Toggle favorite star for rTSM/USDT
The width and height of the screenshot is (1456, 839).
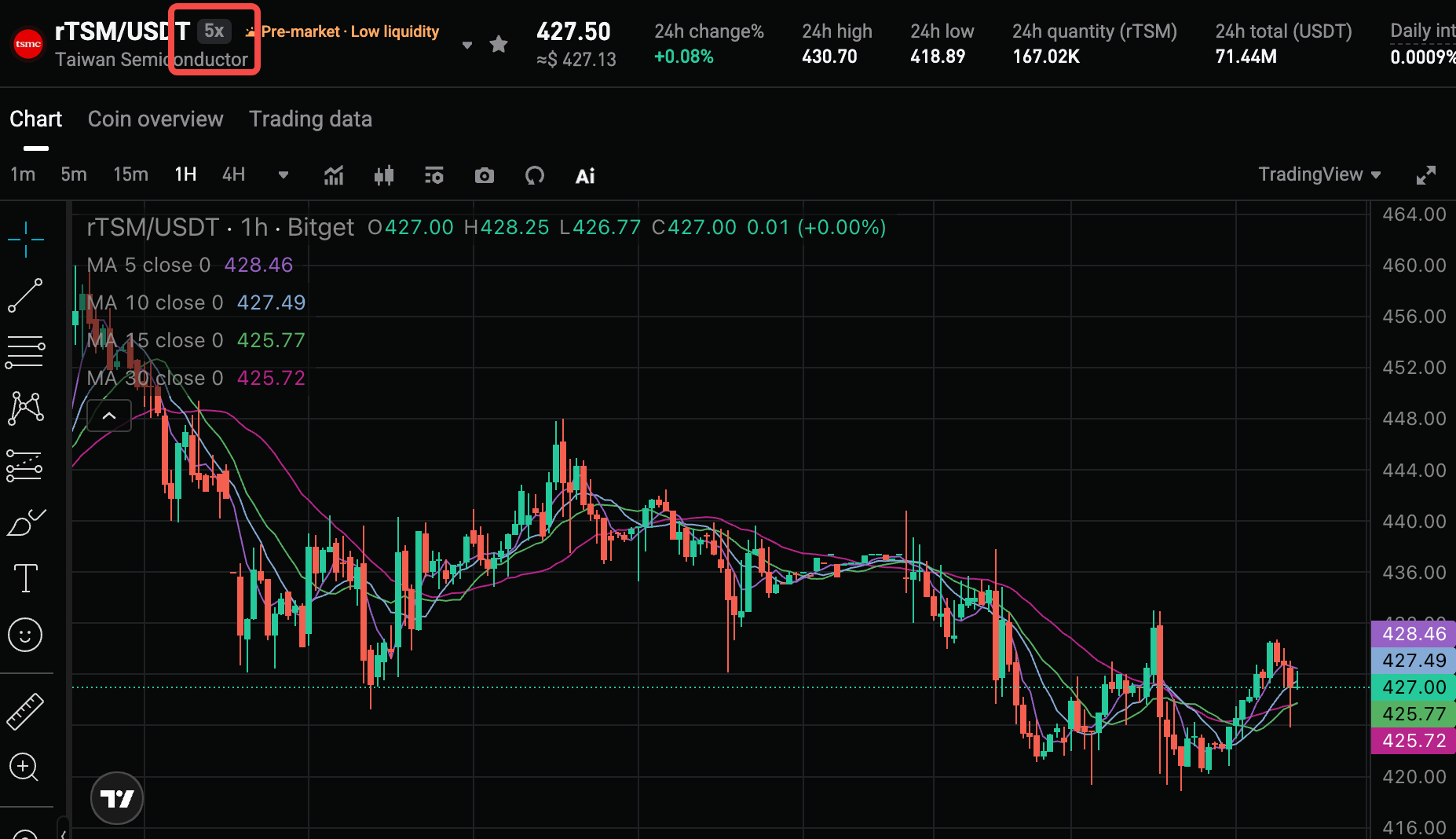point(498,44)
